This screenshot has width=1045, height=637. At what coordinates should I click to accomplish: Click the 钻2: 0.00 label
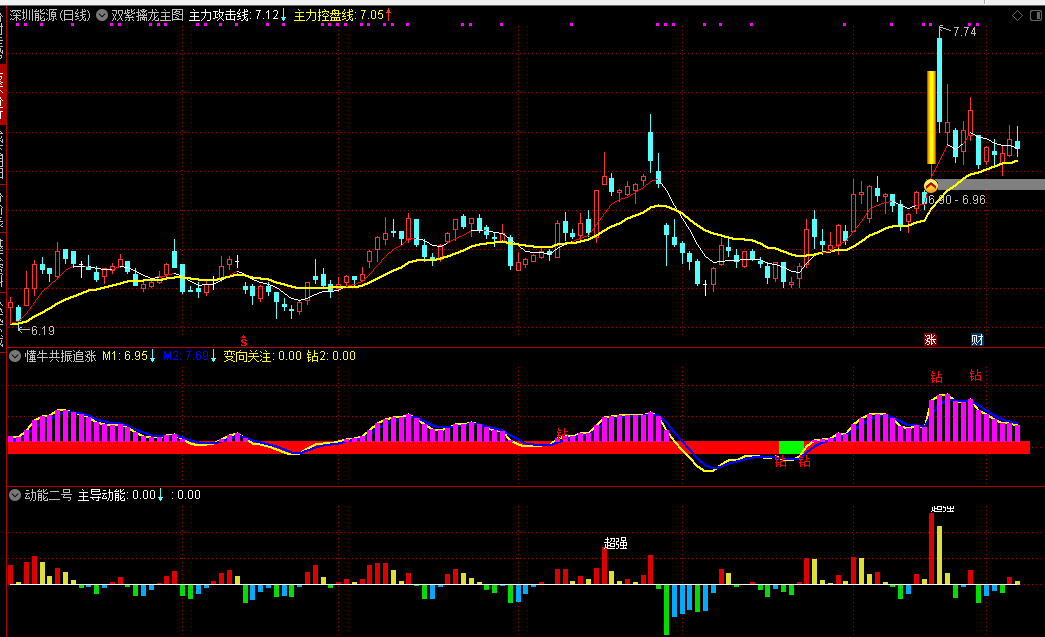click(331, 356)
